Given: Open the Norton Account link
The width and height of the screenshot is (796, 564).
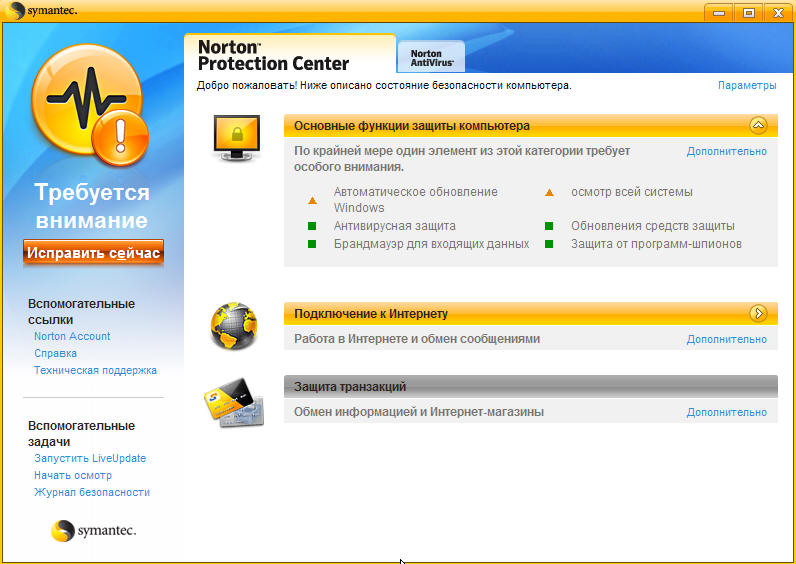Looking at the screenshot, I should coord(72,336).
